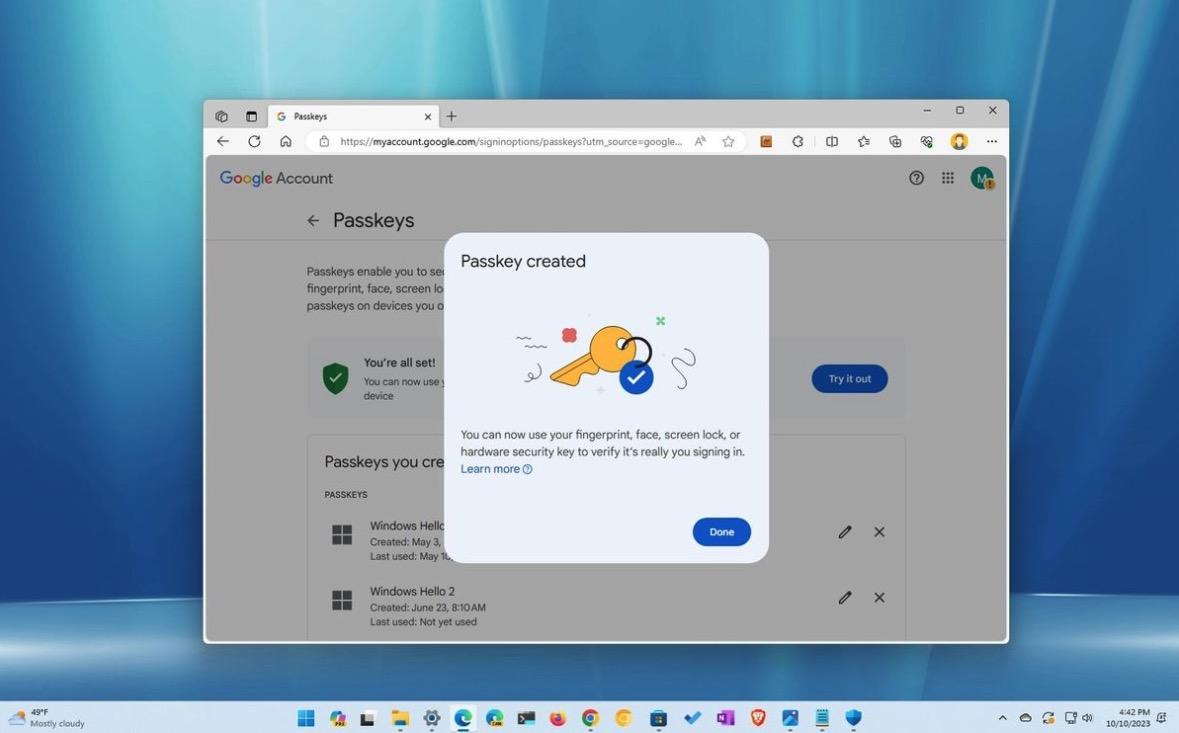This screenshot has width=1179, height=733.
Task: Open the weather widget on taskbar
Action: click(x=47, y=718)
